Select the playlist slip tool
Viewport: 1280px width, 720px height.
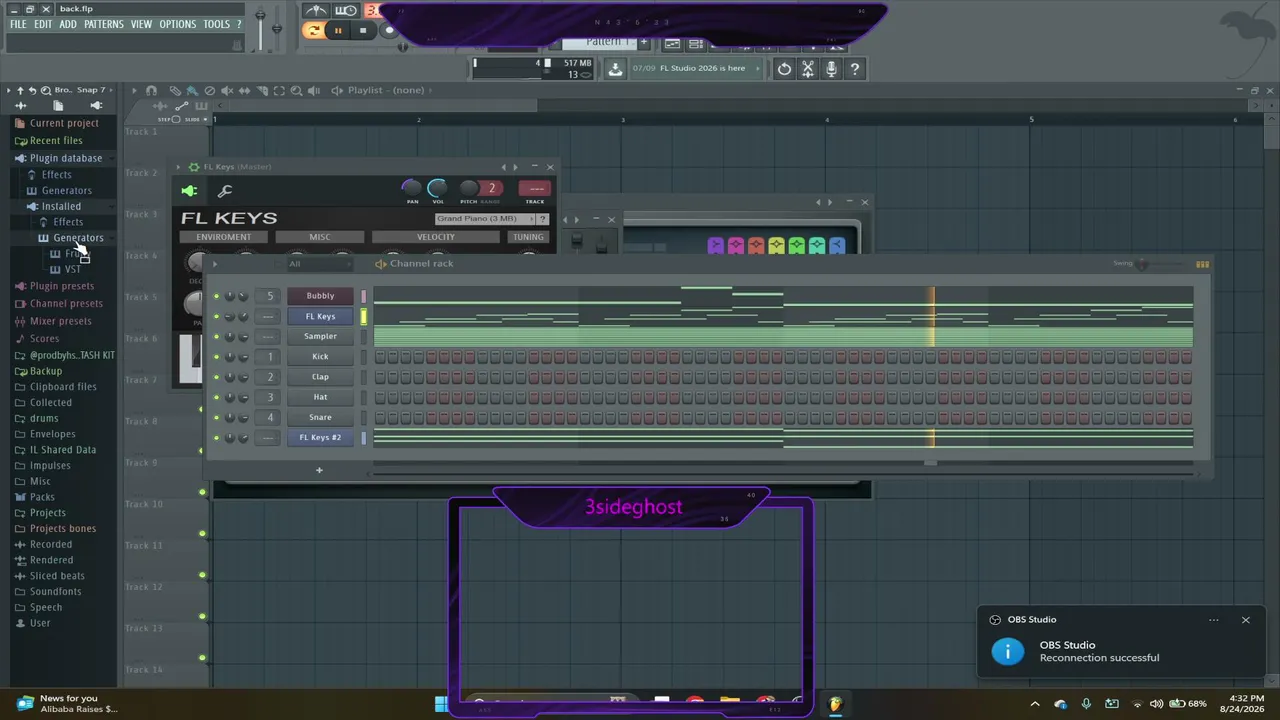244,90
